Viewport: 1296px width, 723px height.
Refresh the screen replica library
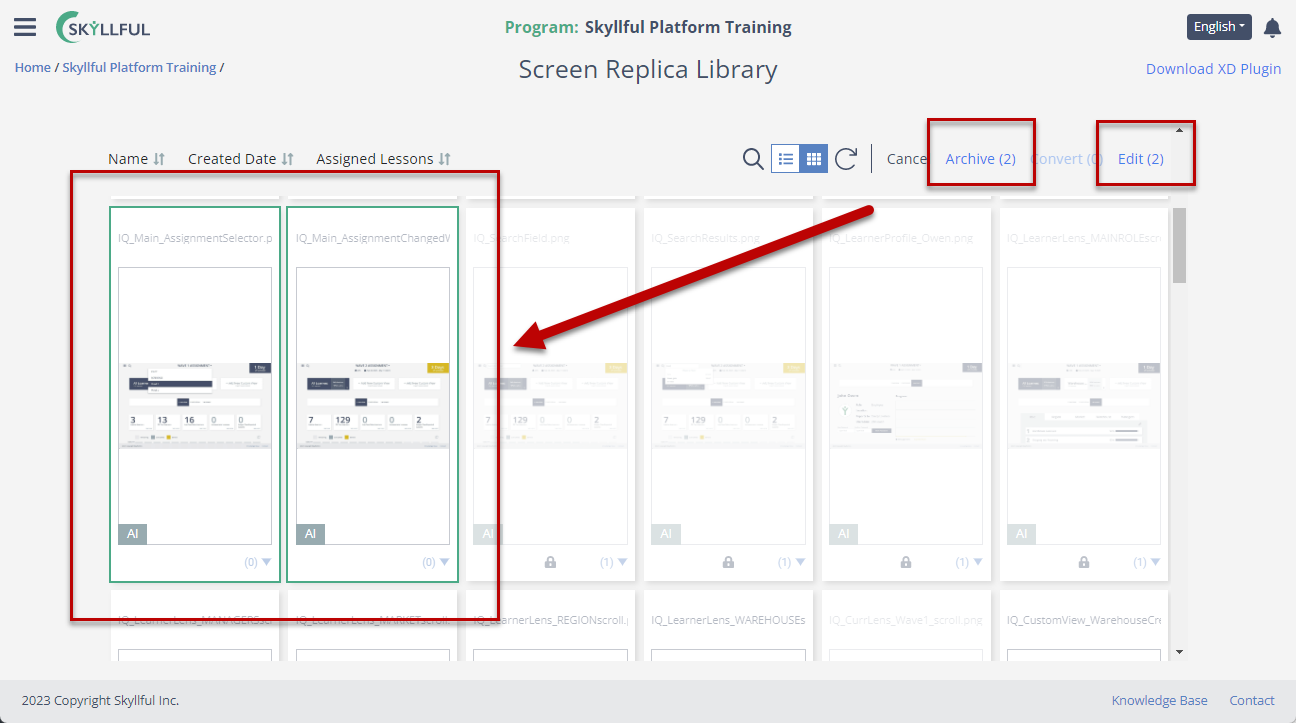pyautogui.click(x=846, y=158)
